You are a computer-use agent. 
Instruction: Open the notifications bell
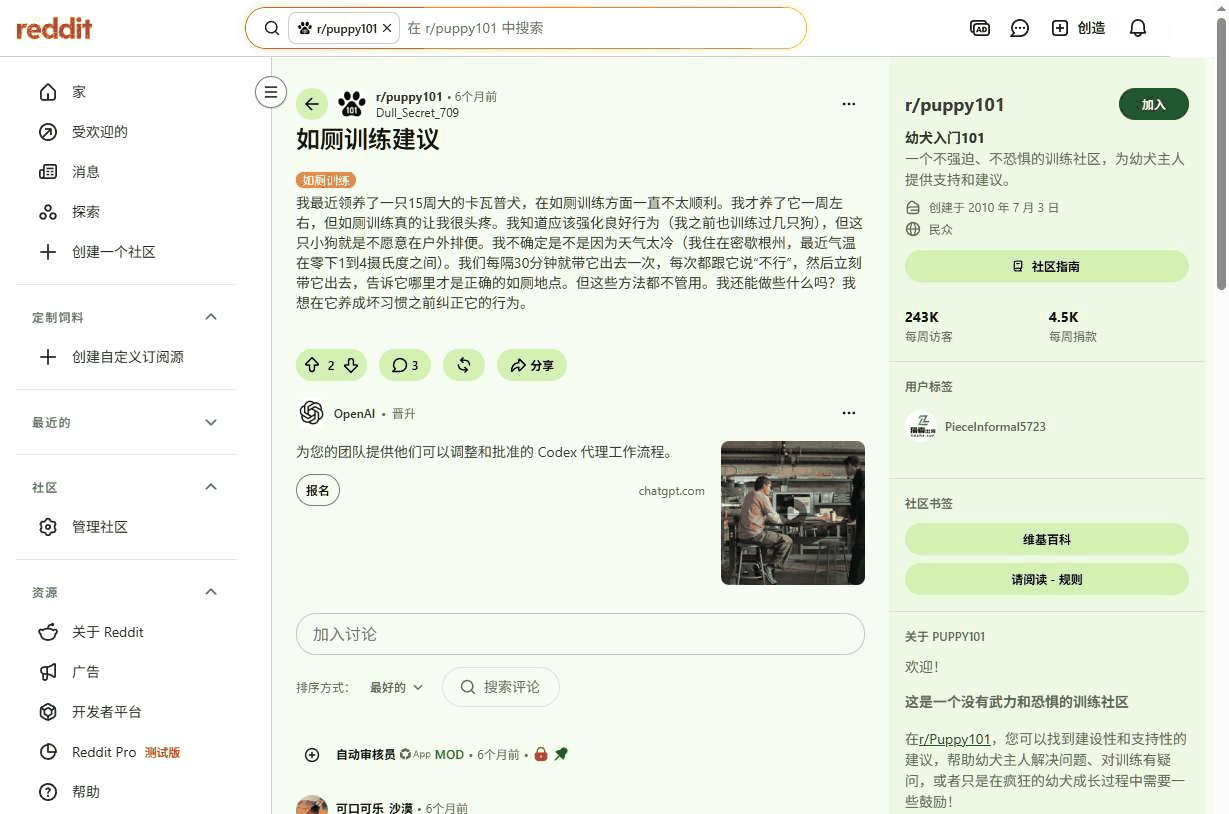pos(1138,28)
